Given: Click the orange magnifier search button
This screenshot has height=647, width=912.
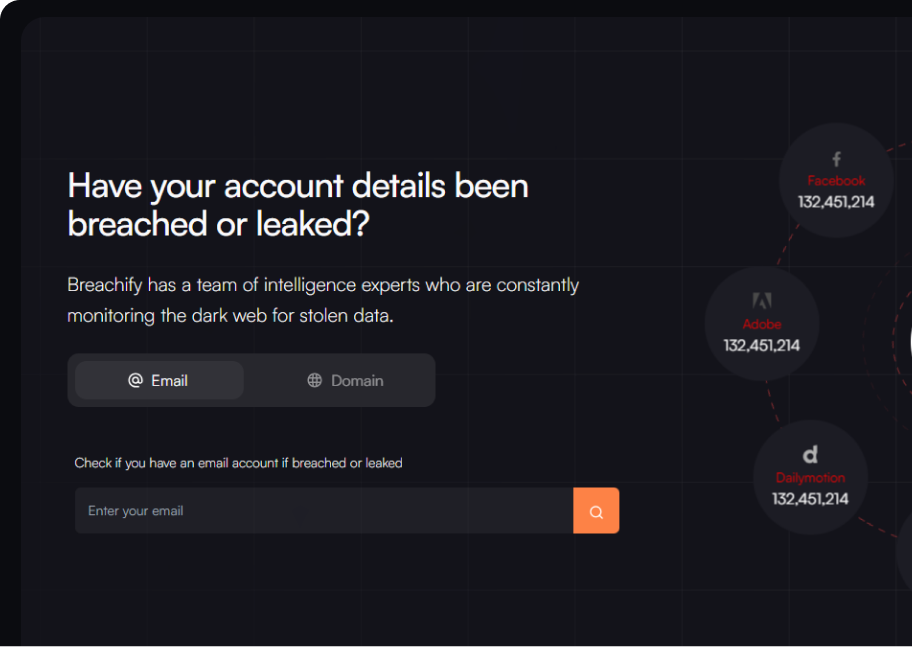Looking at the screenshot, I should coord(596,511).
